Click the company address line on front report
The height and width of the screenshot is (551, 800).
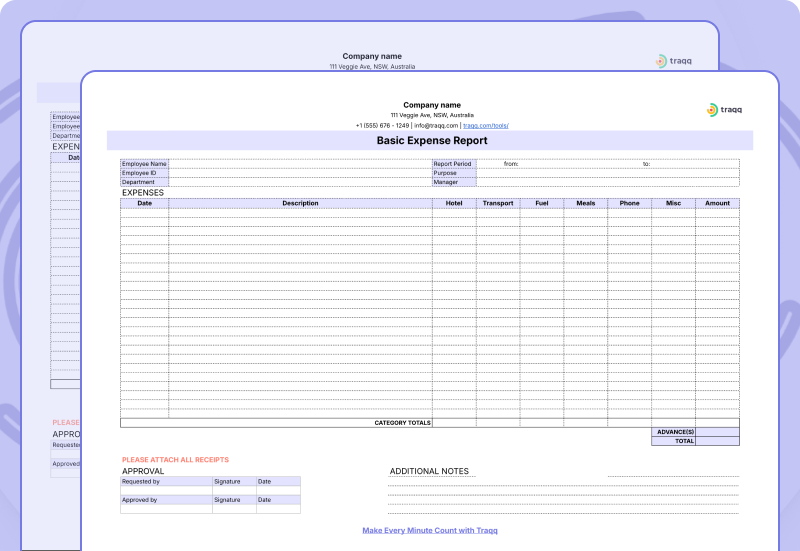[432, 115]
